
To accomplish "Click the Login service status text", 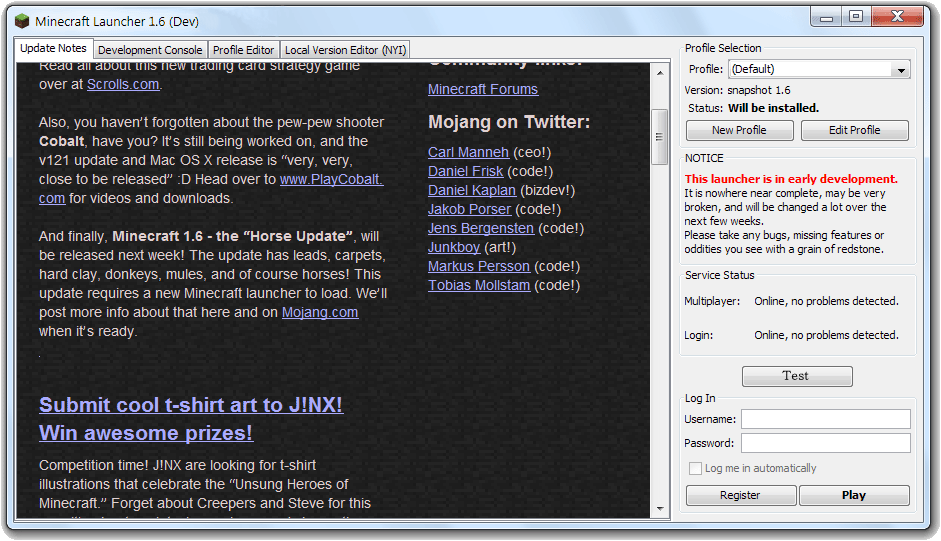I will click(x=826, y=335).
